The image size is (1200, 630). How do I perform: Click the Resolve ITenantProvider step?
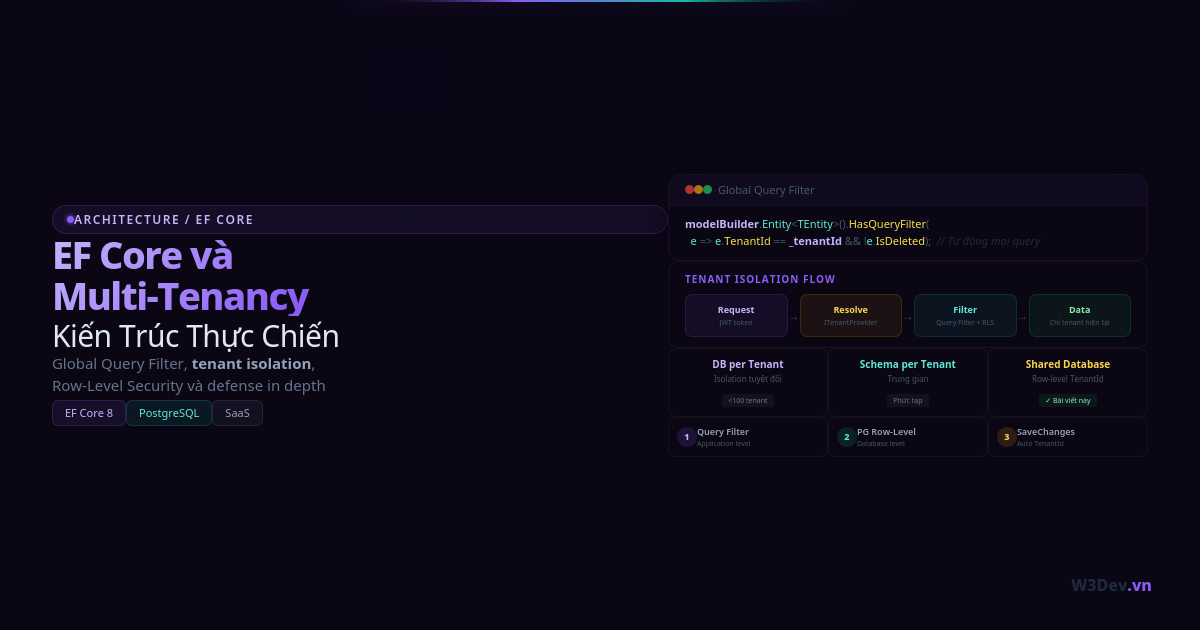tap(850, 316)
